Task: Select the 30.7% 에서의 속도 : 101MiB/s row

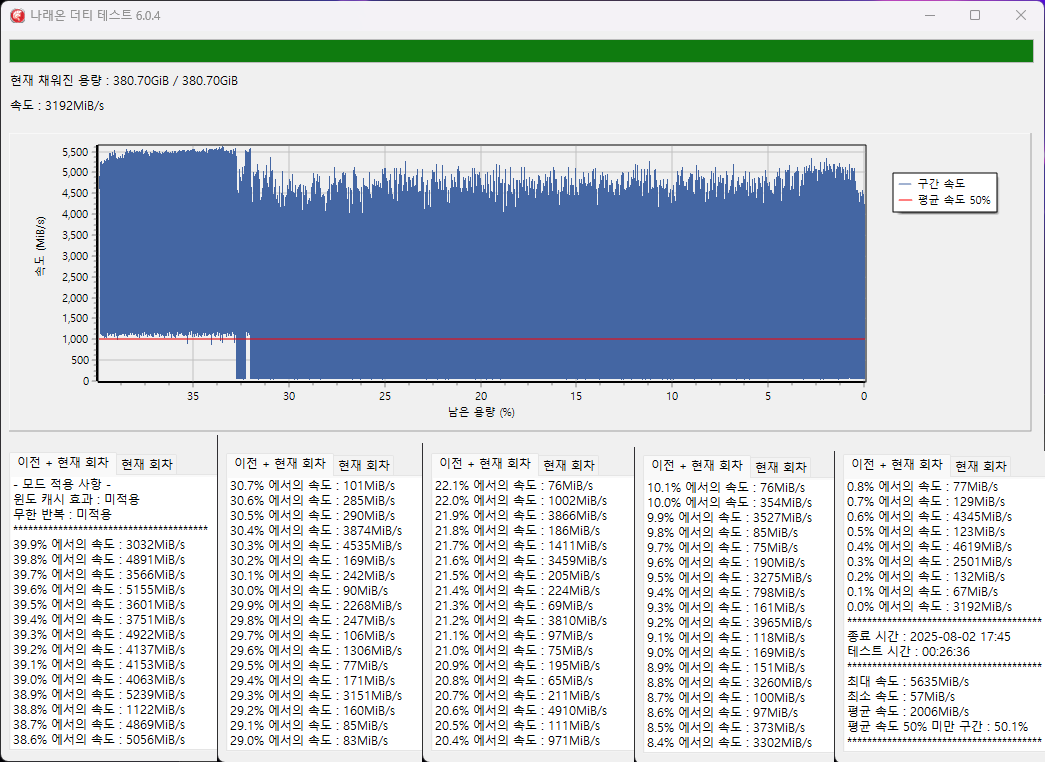Action: point(313,485)
